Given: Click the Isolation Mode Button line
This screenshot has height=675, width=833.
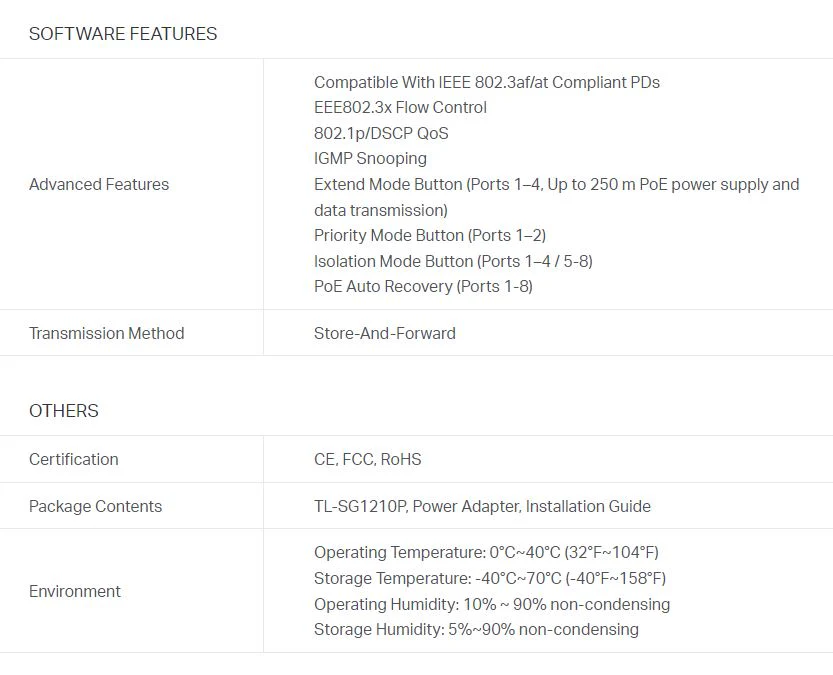Looking at the screenshot, I should (453, 261).
